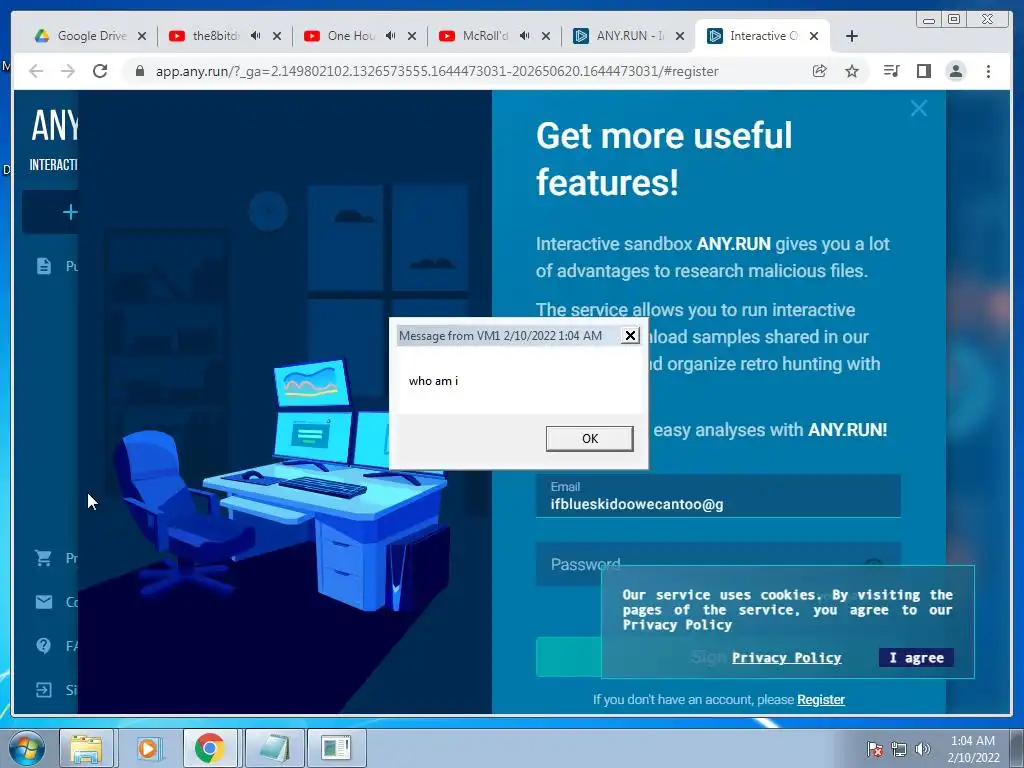The image size is (1024, 768).
Task: Open the Chrome profile menu
Action: [955, 71]
